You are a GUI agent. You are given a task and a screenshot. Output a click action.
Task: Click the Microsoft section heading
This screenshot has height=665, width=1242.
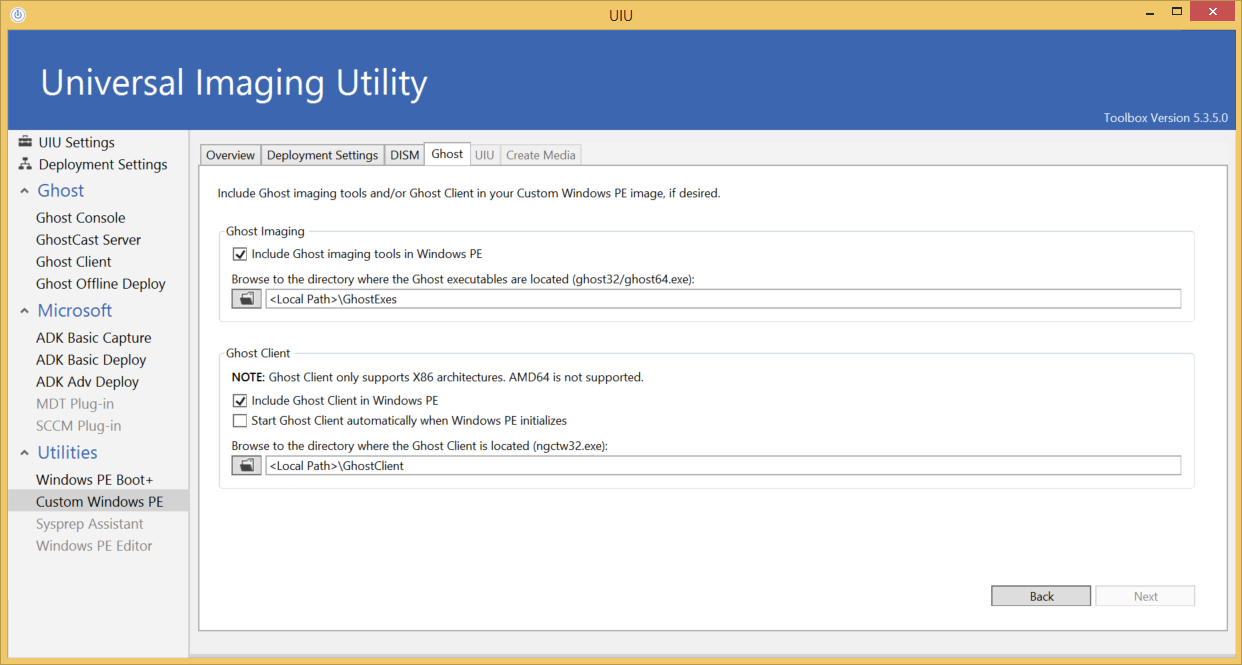75,310
